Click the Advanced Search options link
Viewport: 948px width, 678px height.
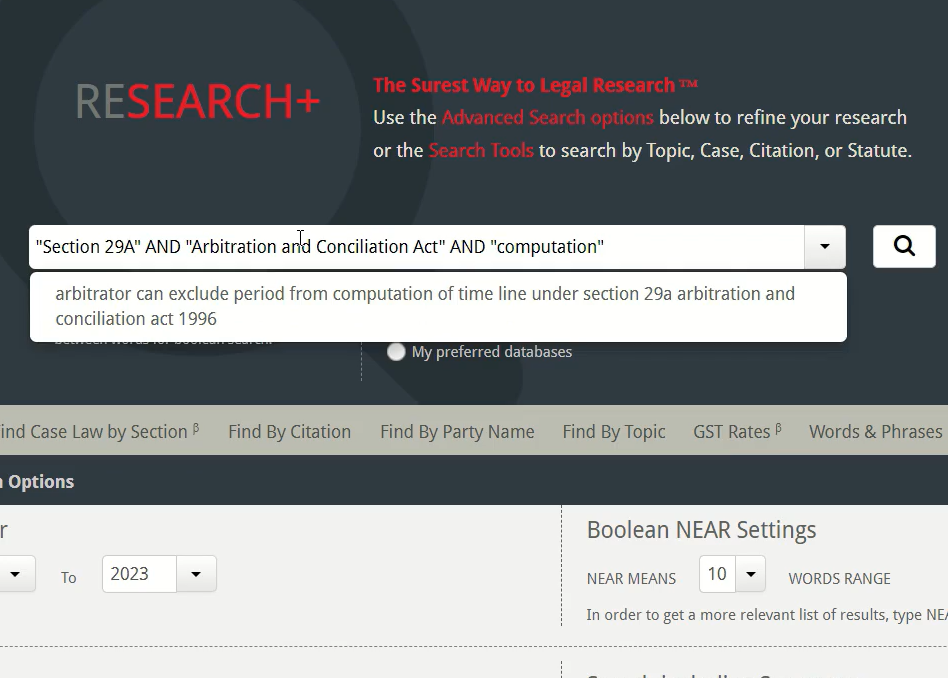coord(547,117)
